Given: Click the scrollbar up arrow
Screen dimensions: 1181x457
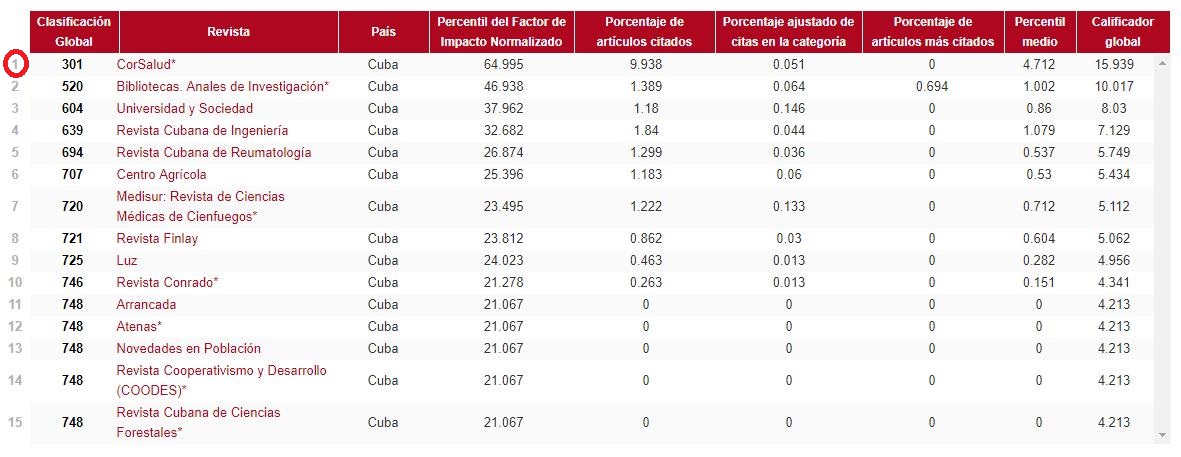Looking at the screenshot, I should click(x=1162, y=64).
